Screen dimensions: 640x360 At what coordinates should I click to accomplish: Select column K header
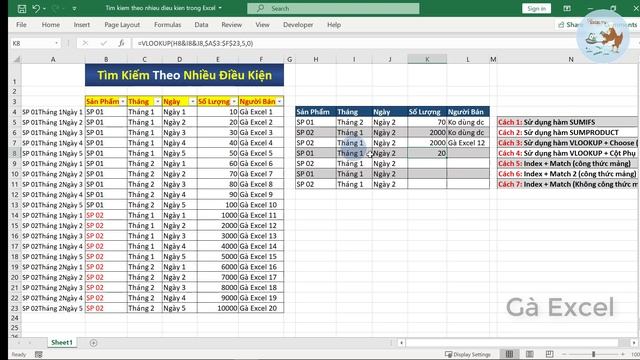[427, 60]
